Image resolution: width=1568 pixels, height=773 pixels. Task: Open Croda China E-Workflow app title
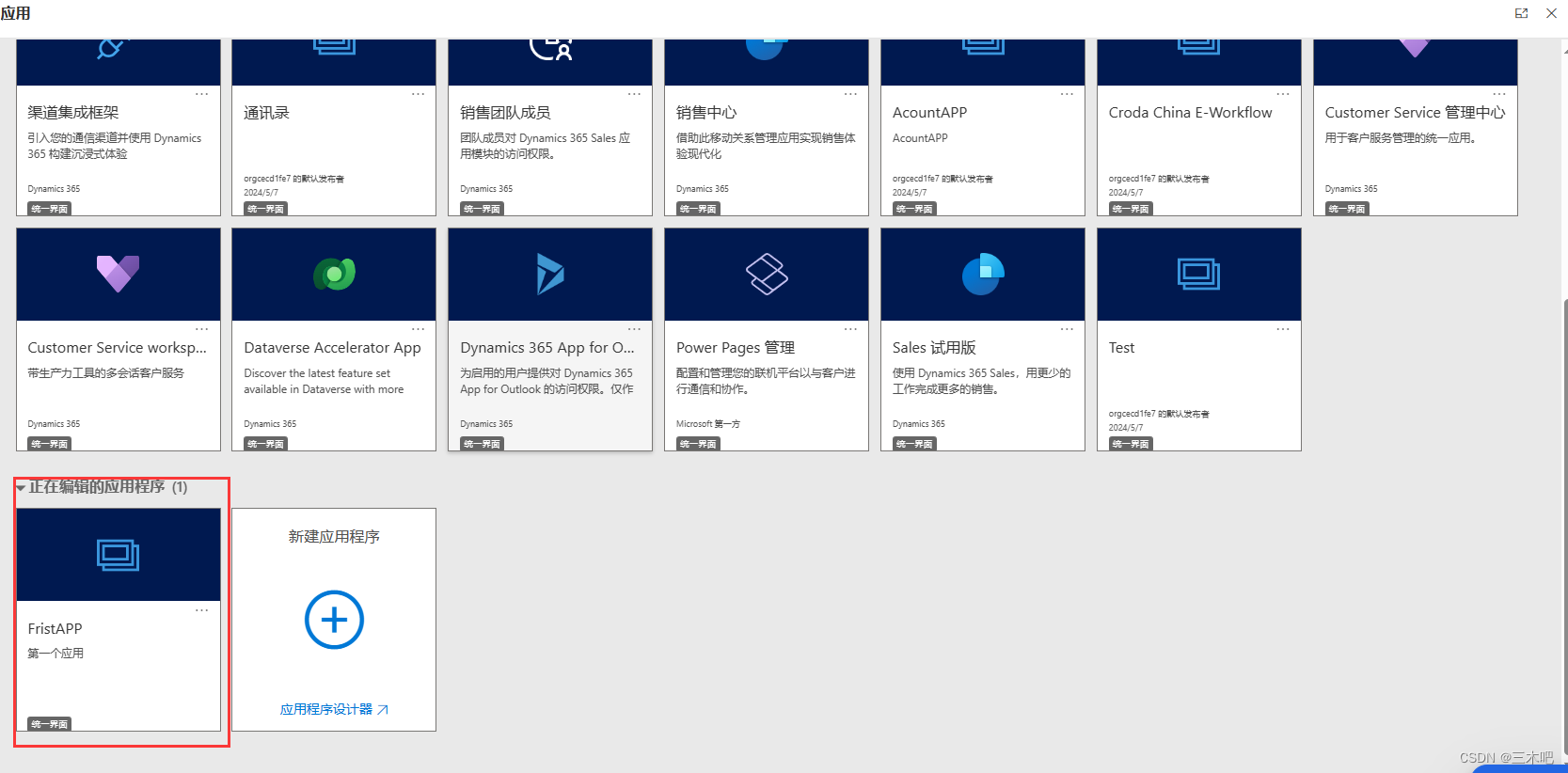[1190, 112]
